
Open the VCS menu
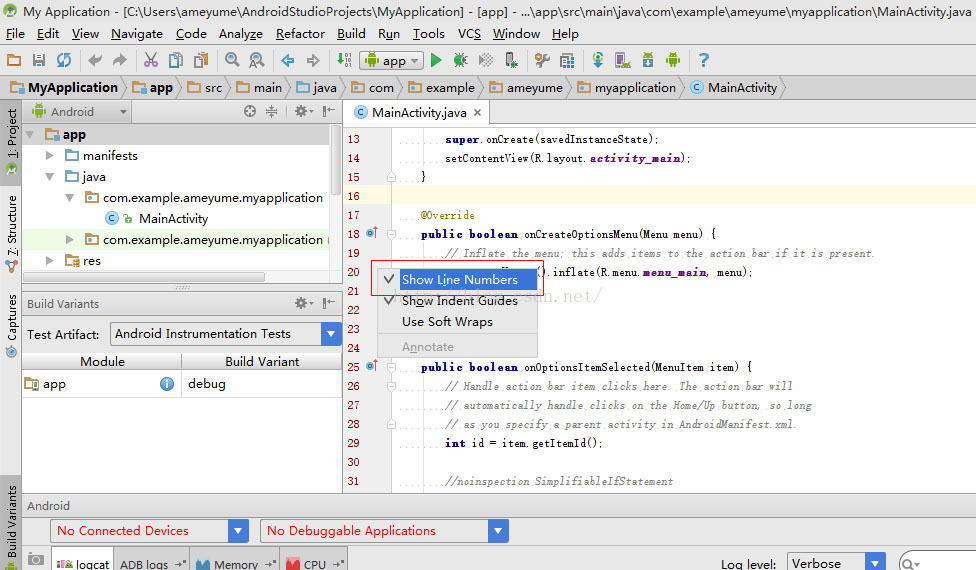click(469, 34)
